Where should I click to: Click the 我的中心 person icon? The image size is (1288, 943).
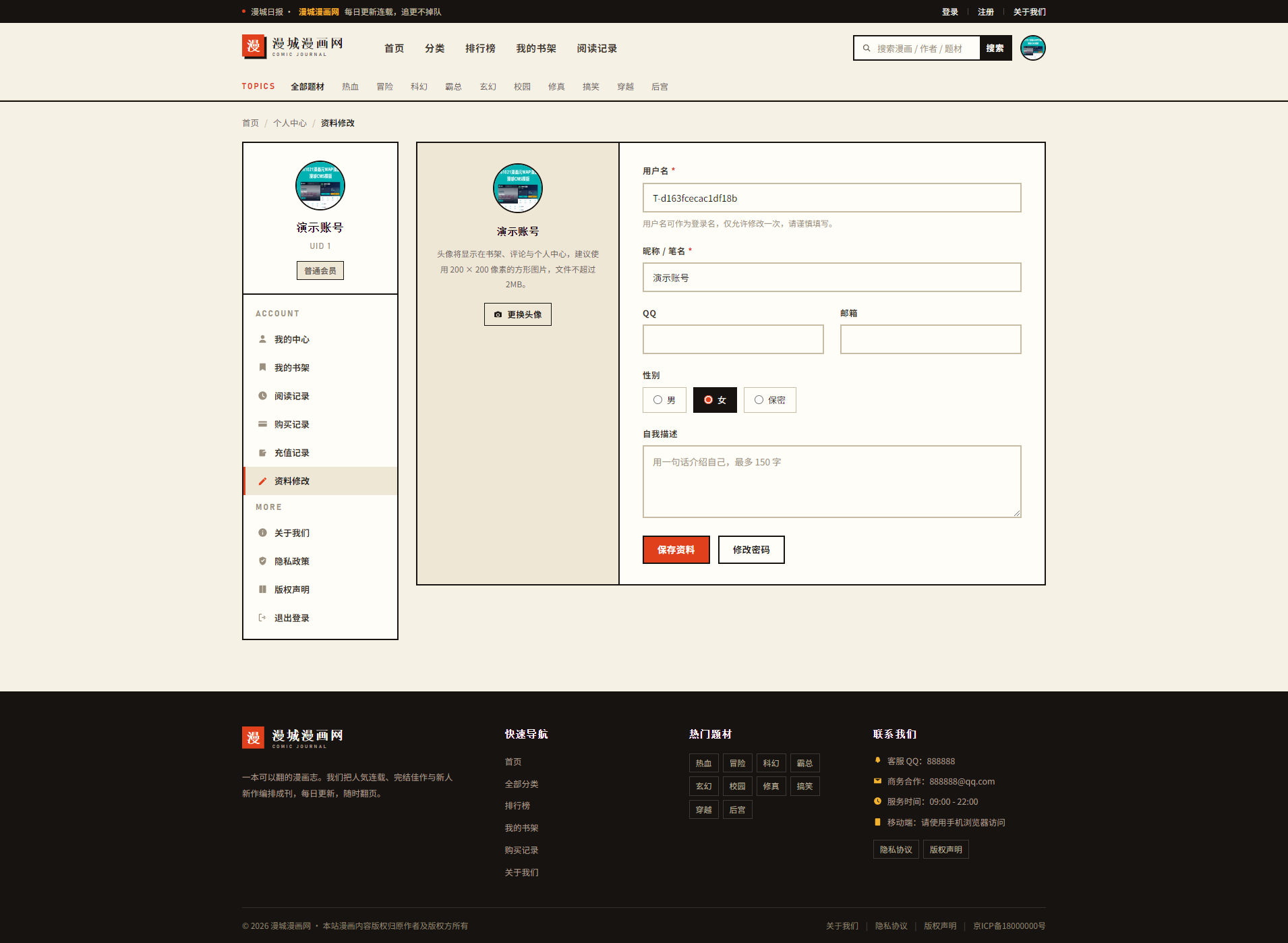click(262, 339)
